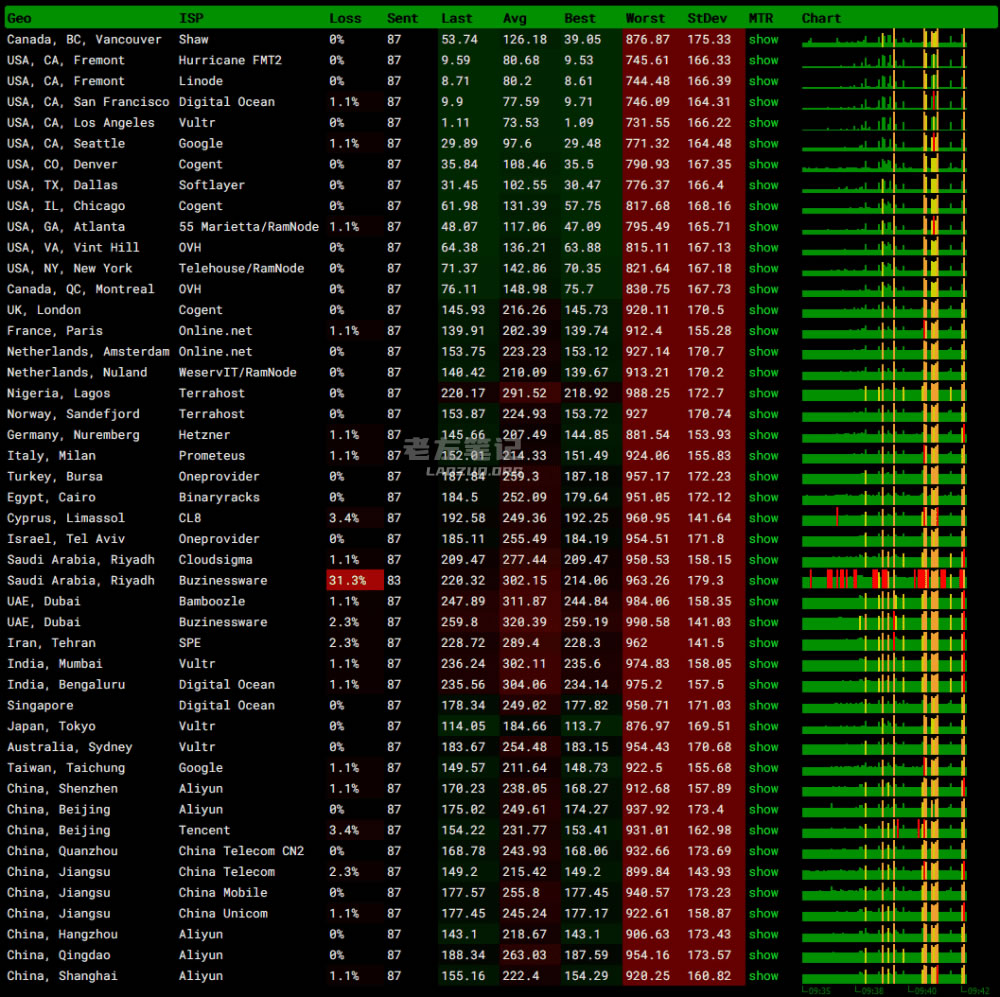
Task: Click the StDev column header
Action: click(x=707, y=18)
